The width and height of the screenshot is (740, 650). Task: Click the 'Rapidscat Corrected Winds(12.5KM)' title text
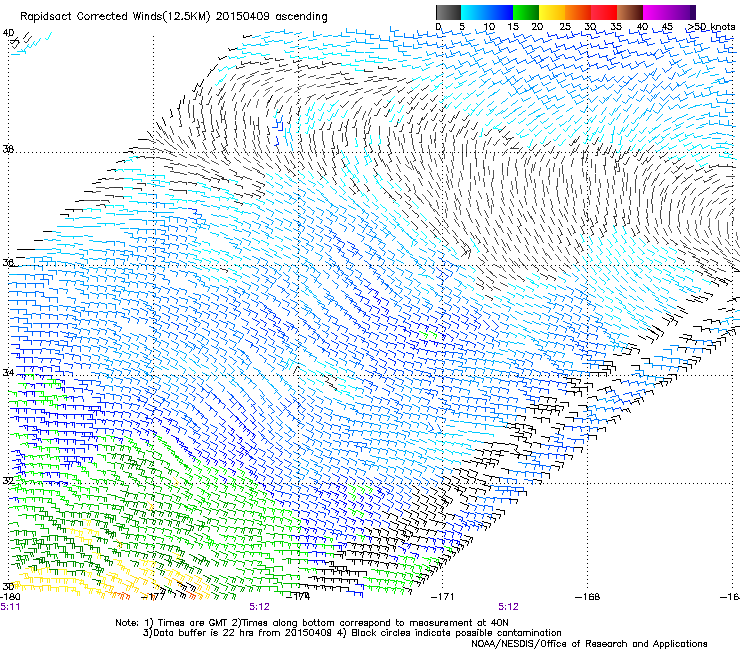116,17
